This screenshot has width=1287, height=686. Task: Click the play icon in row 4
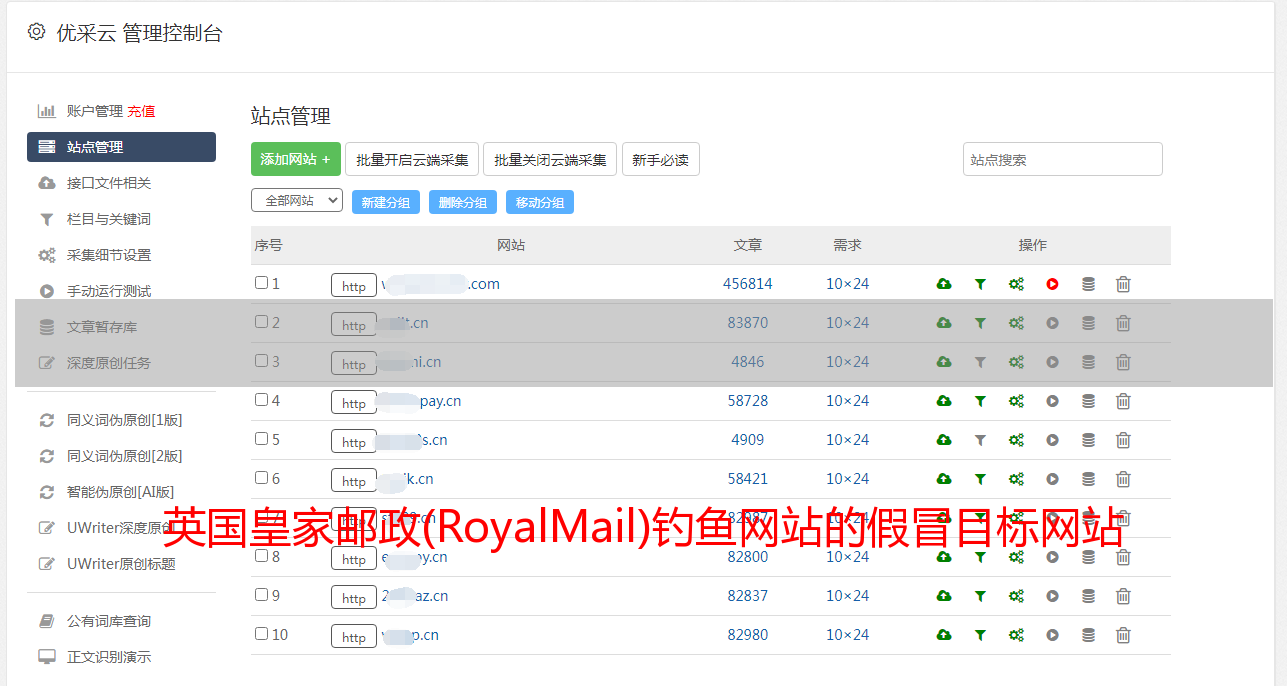(x=1052, y=401)
